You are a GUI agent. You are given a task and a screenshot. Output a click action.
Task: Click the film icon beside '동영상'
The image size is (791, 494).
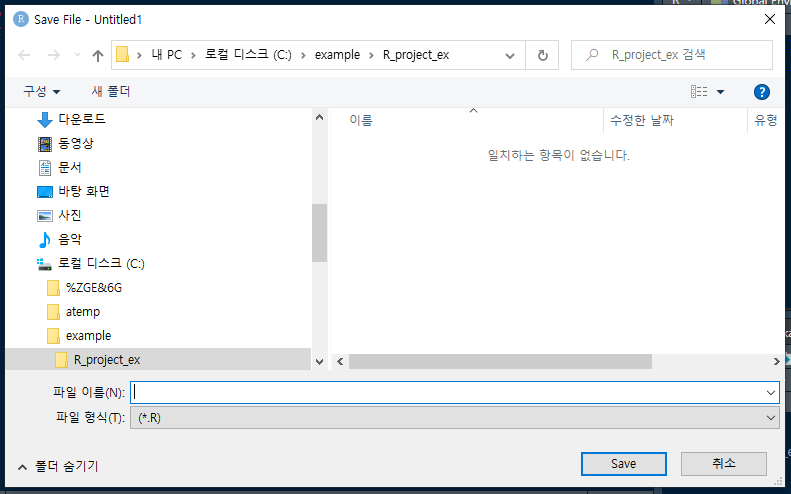[44, 144]
